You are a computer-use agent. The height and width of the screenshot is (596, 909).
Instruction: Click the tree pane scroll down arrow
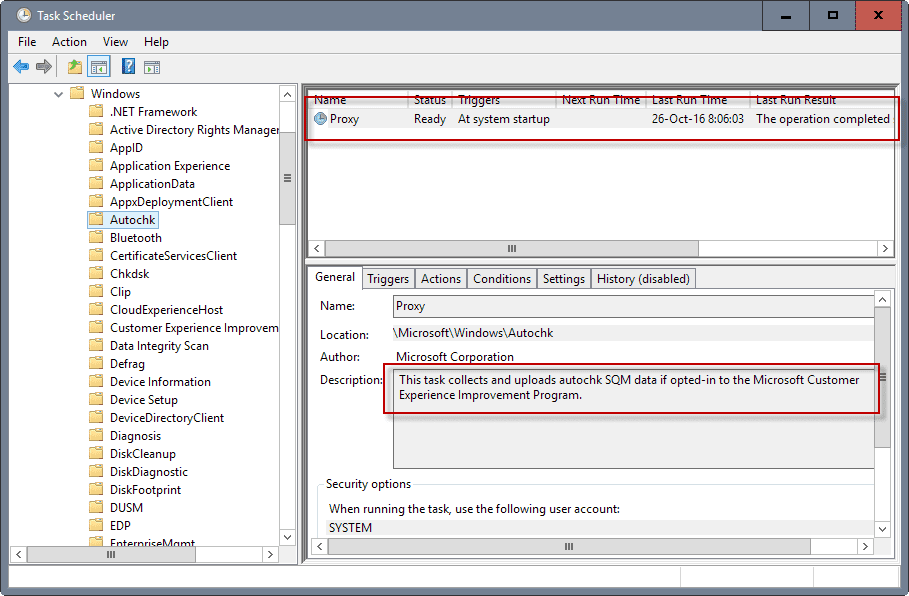pos(288,537)
